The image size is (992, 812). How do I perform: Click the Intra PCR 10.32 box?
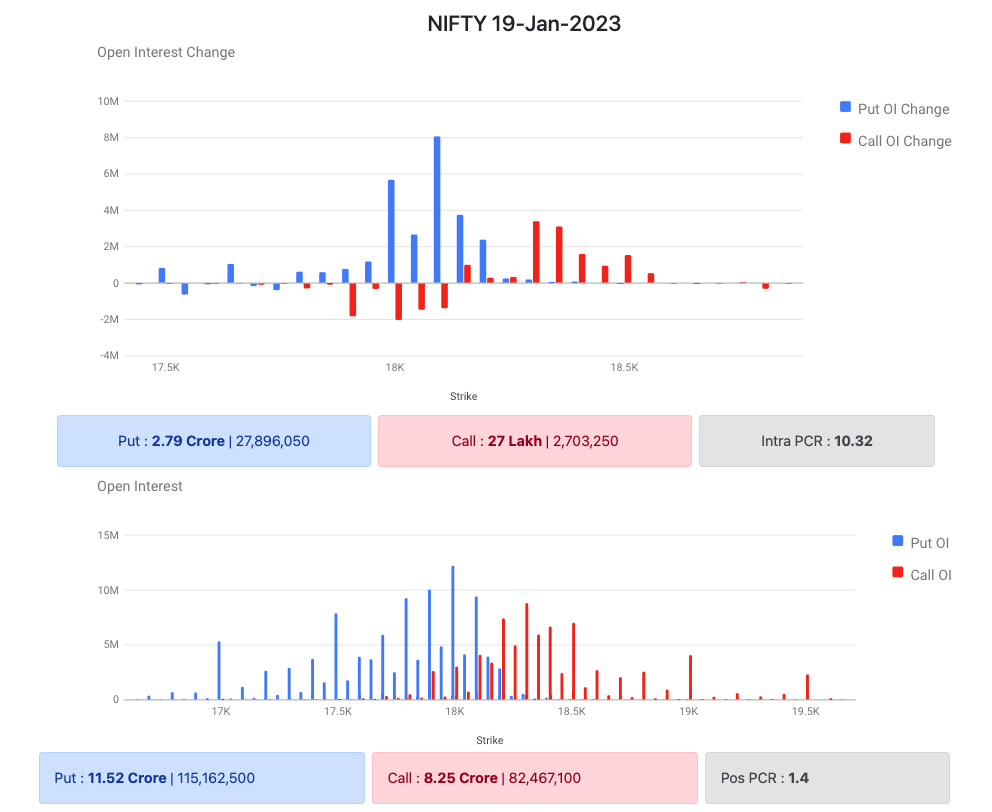click(x=816, y=441)
